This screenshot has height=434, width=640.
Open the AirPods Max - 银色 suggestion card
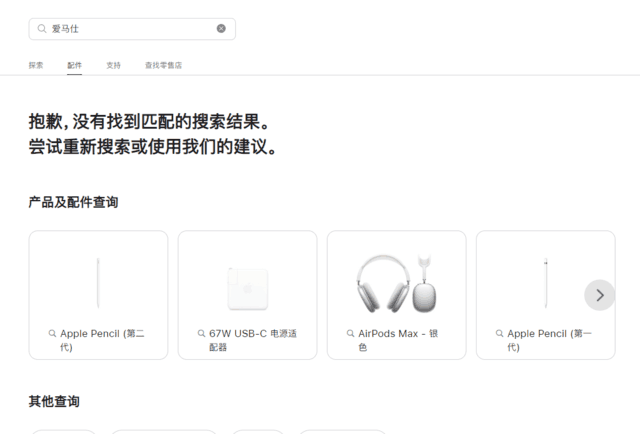396,295
